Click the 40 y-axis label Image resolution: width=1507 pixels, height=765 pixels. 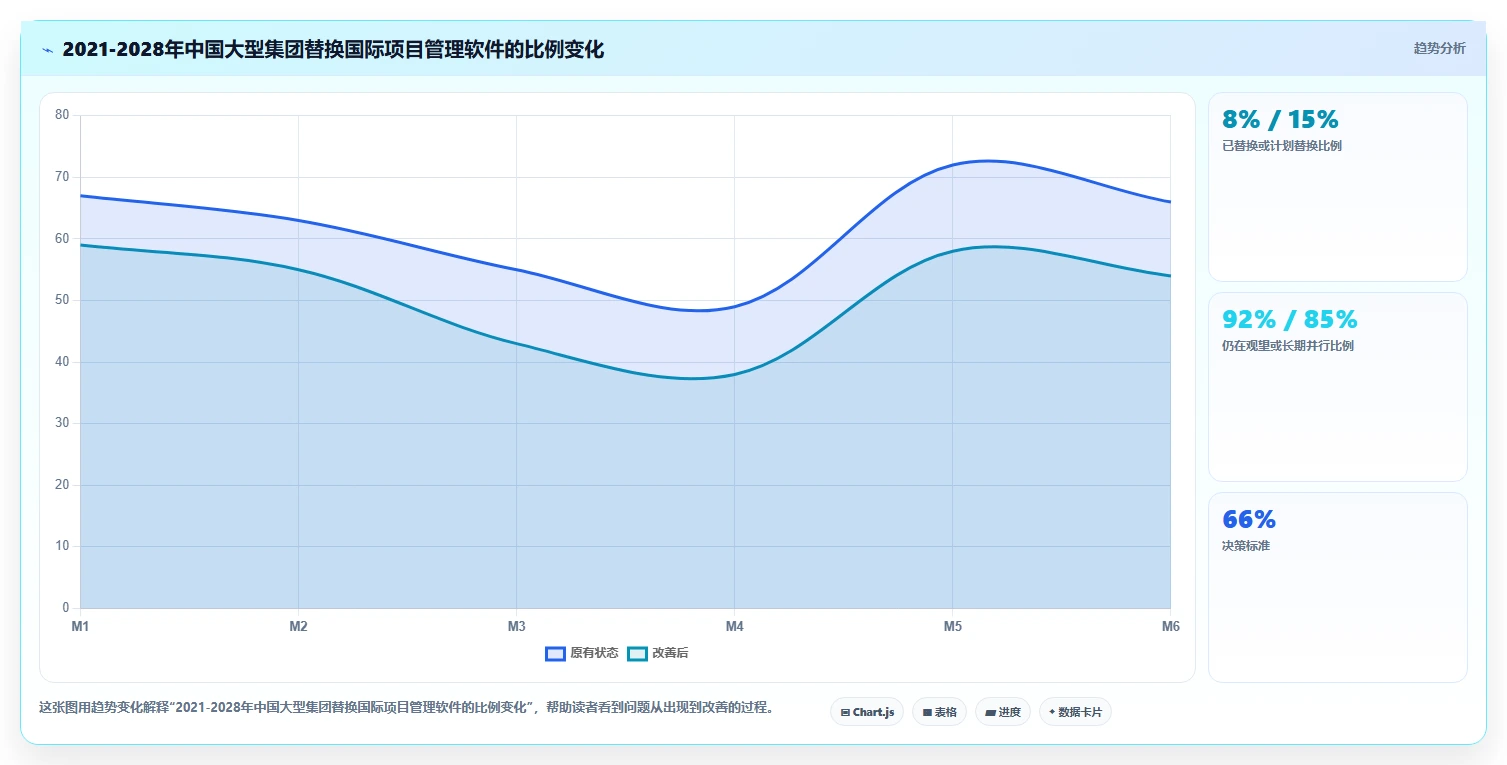(62, 362)
